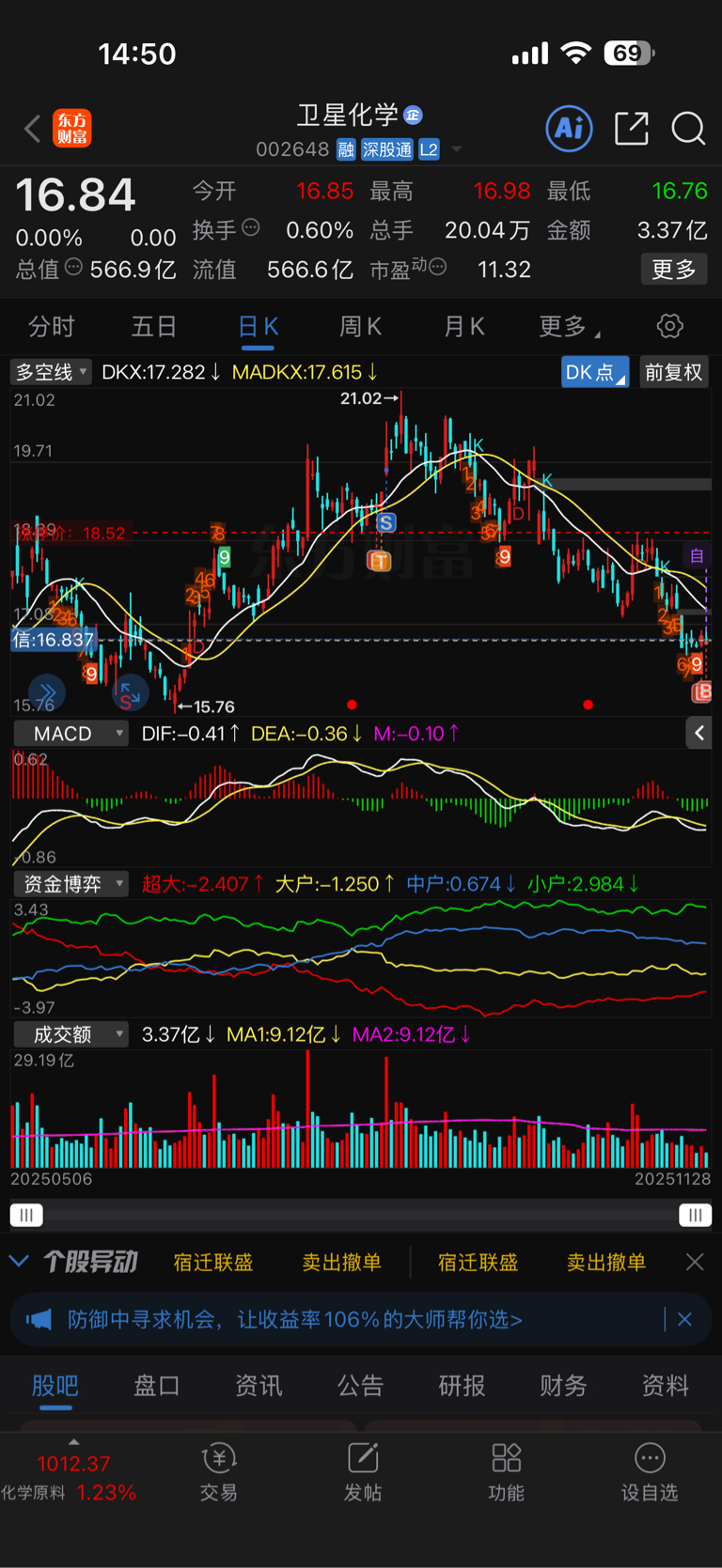Open the search magnifier icon
The width and height of the screenshot is (722, 1568).
(688, 128)
